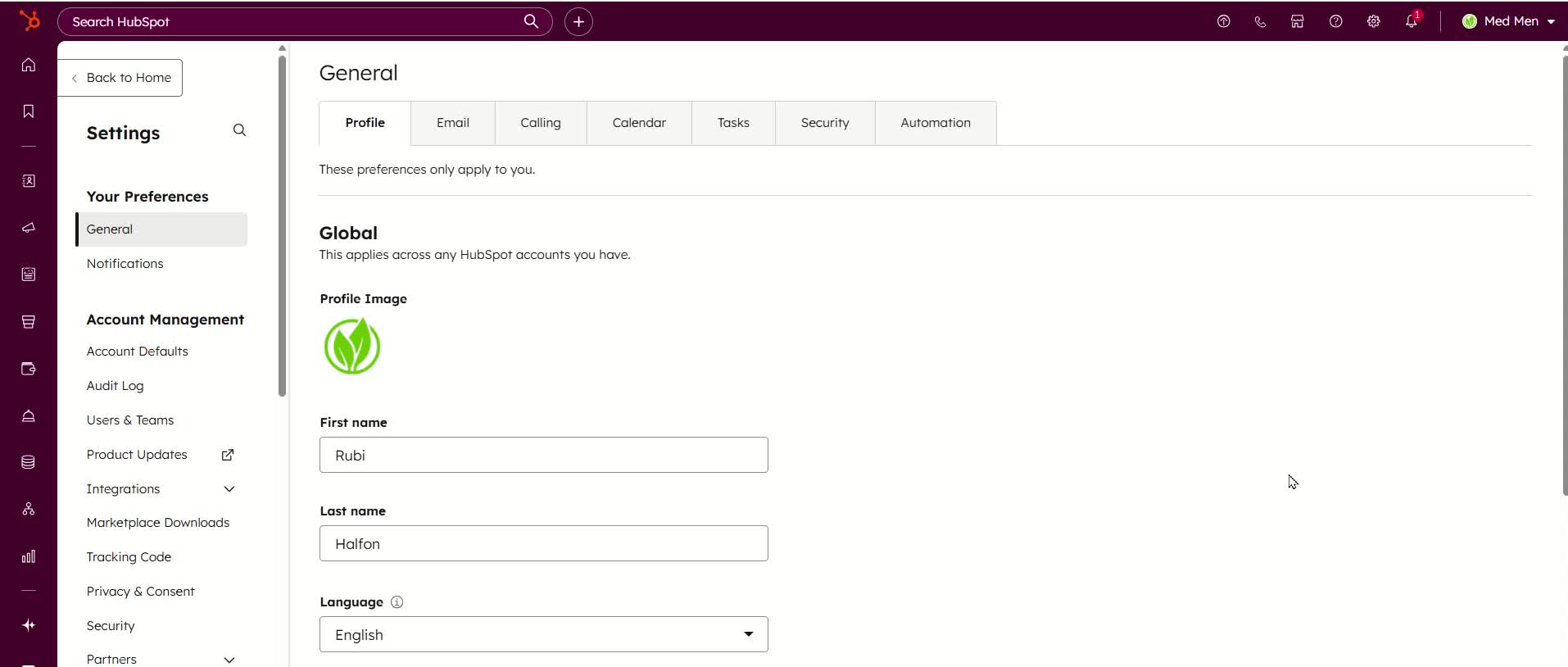Screen dimensions: 1568x667
Task: Click the reporting bar chart sidebar icon
Action: pyautogui.click(x=29, y=556)
